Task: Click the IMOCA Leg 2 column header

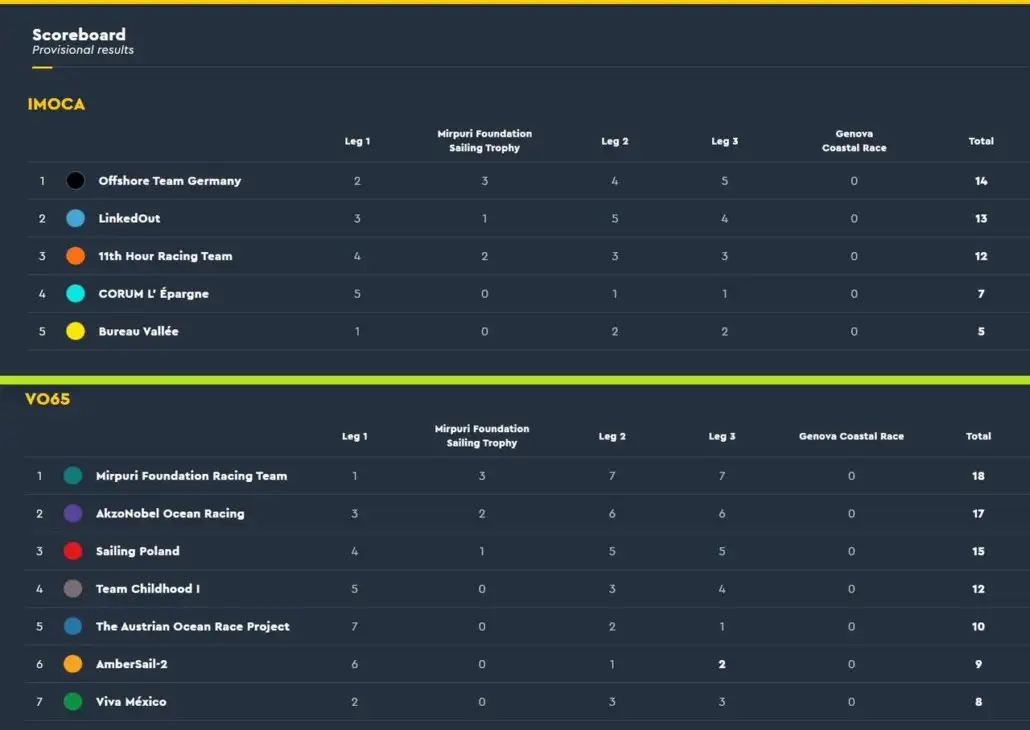Action: (615, 141)
